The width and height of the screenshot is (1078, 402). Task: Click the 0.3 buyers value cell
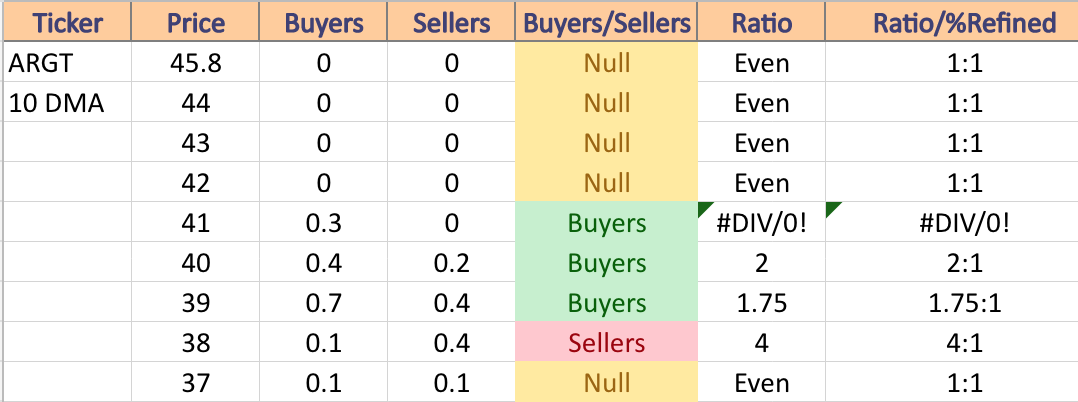(324, 223)
